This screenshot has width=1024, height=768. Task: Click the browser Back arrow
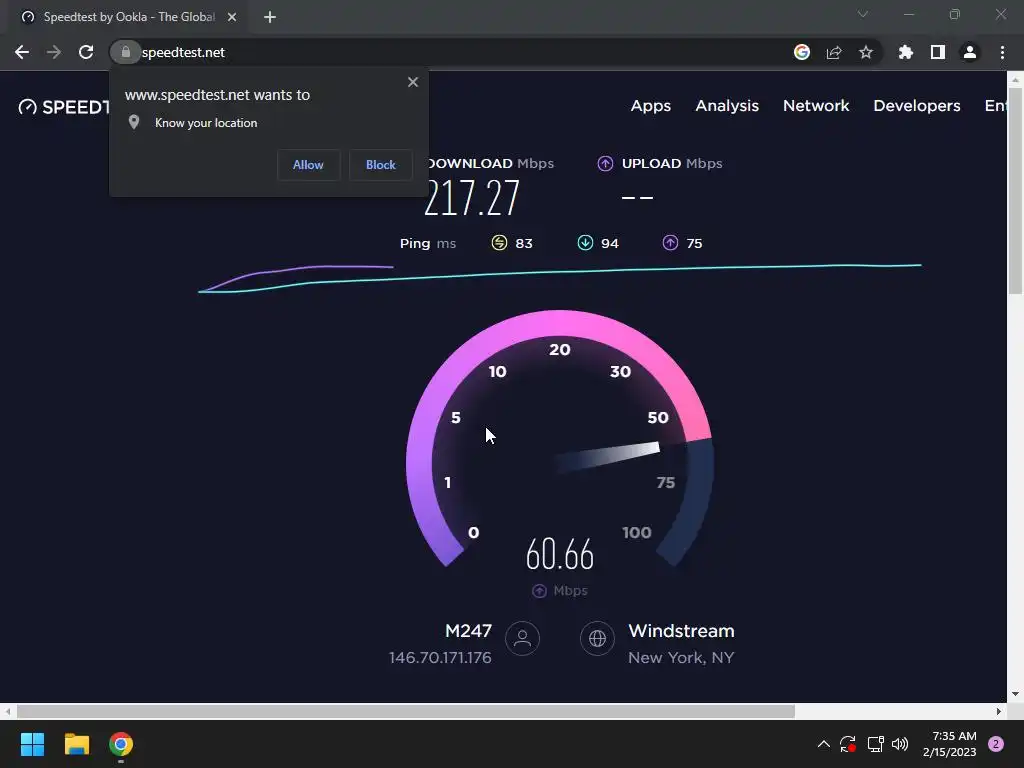(x=22, y=52)
